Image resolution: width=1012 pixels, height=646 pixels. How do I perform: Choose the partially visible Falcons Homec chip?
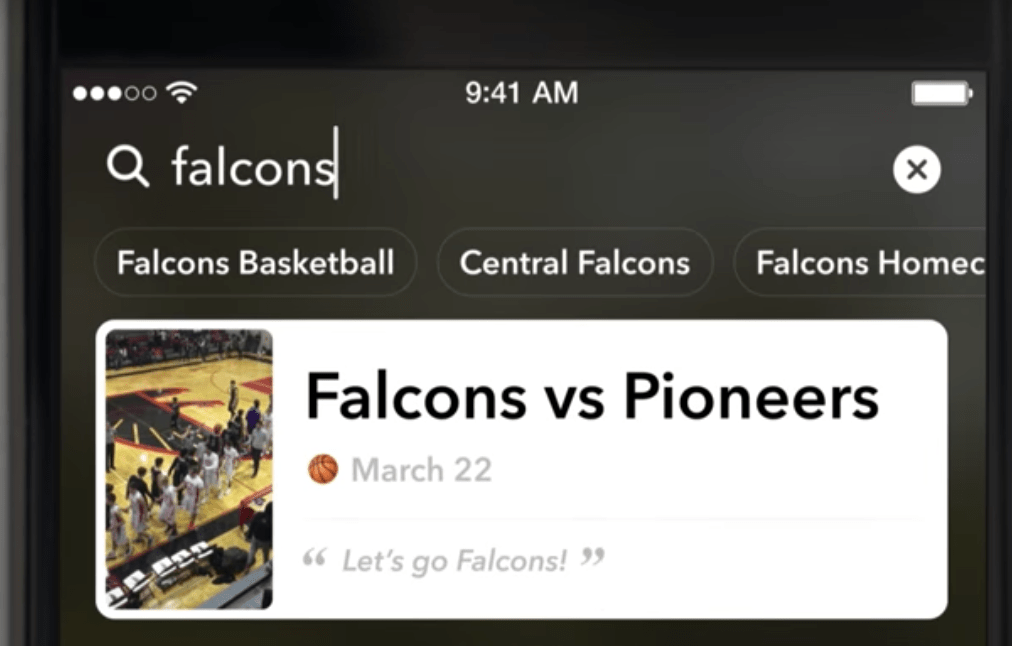click(866, 262)
